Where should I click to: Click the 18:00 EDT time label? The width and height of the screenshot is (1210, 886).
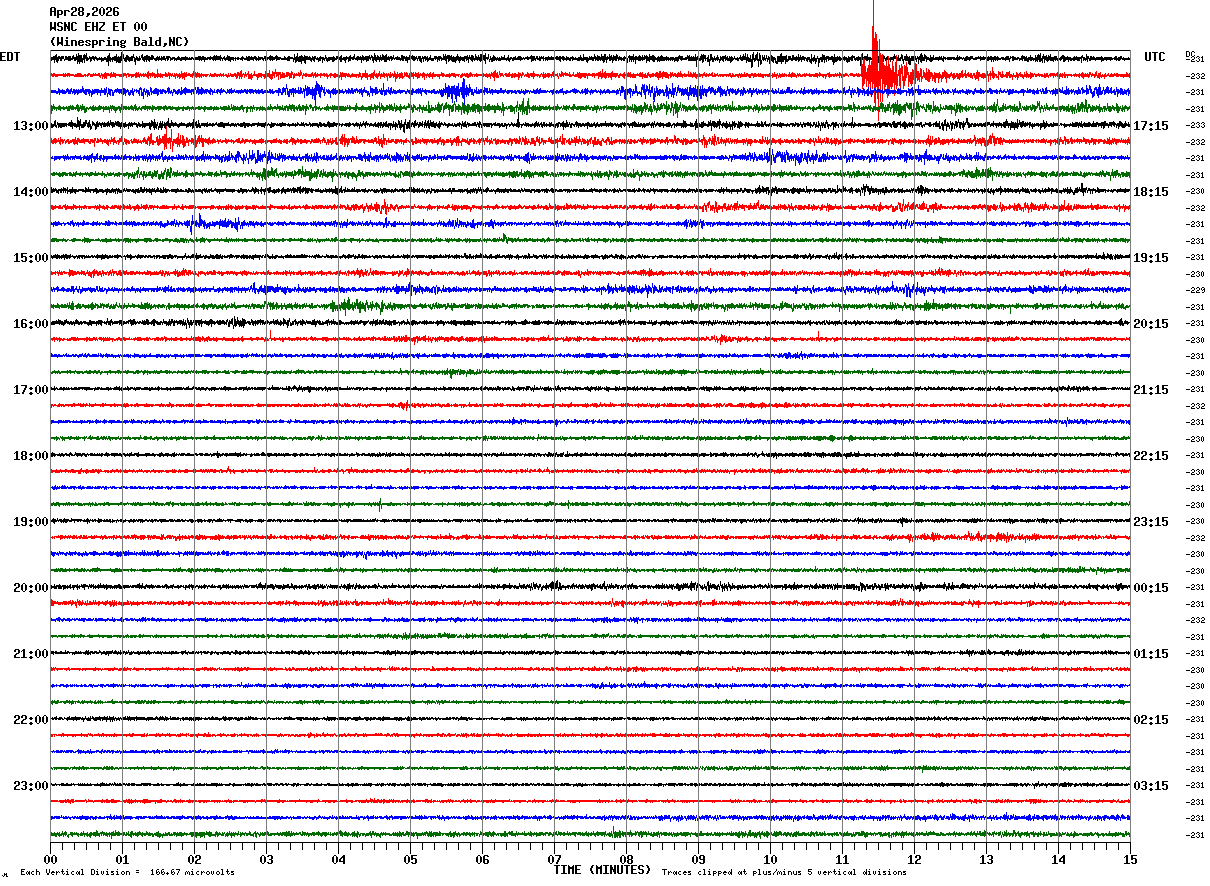31,456
